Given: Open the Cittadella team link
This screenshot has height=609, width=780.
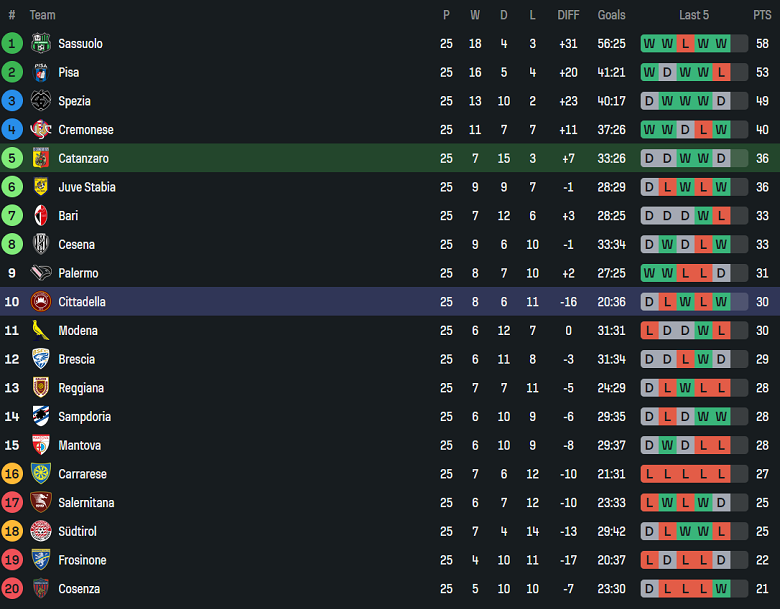Looking at the screenshot, I should tap(82, 302).
